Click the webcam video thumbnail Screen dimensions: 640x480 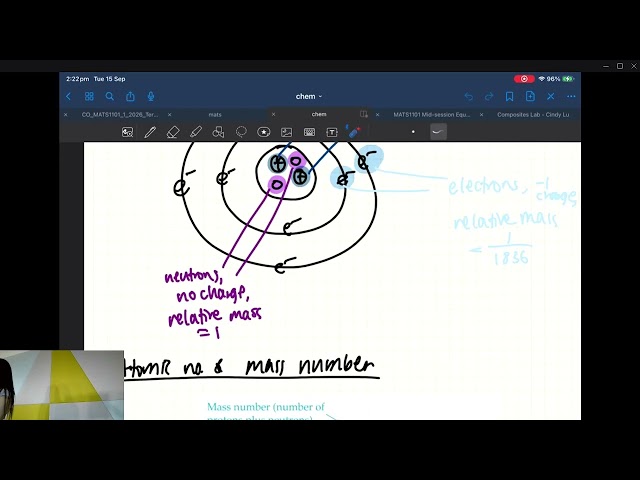coord(62,385)
